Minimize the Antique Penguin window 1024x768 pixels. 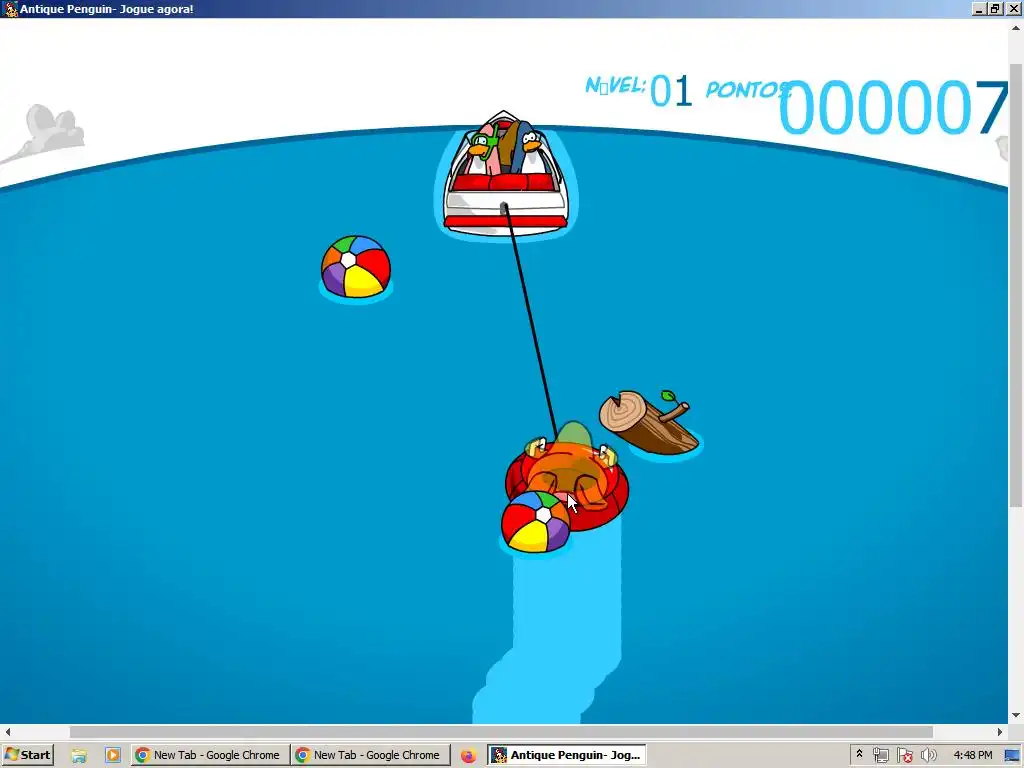click(x=978, y=8)
